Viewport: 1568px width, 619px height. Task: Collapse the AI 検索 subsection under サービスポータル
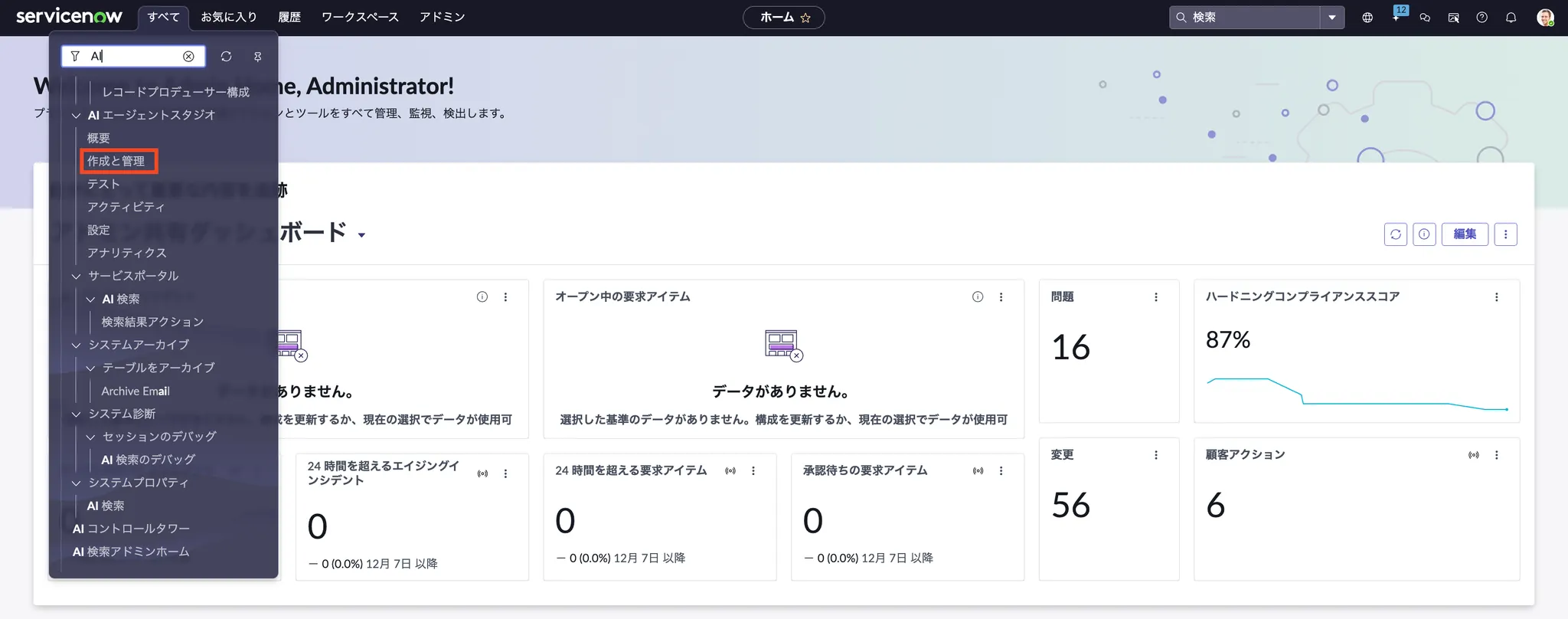pyautogui.click(x=90, y=300)
